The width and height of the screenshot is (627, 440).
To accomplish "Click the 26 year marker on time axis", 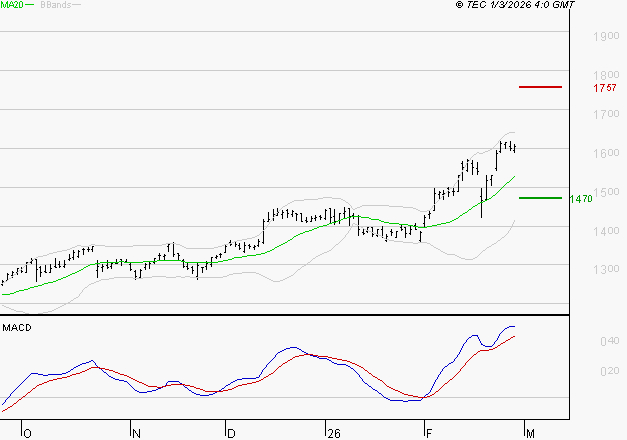I will 333,434.
